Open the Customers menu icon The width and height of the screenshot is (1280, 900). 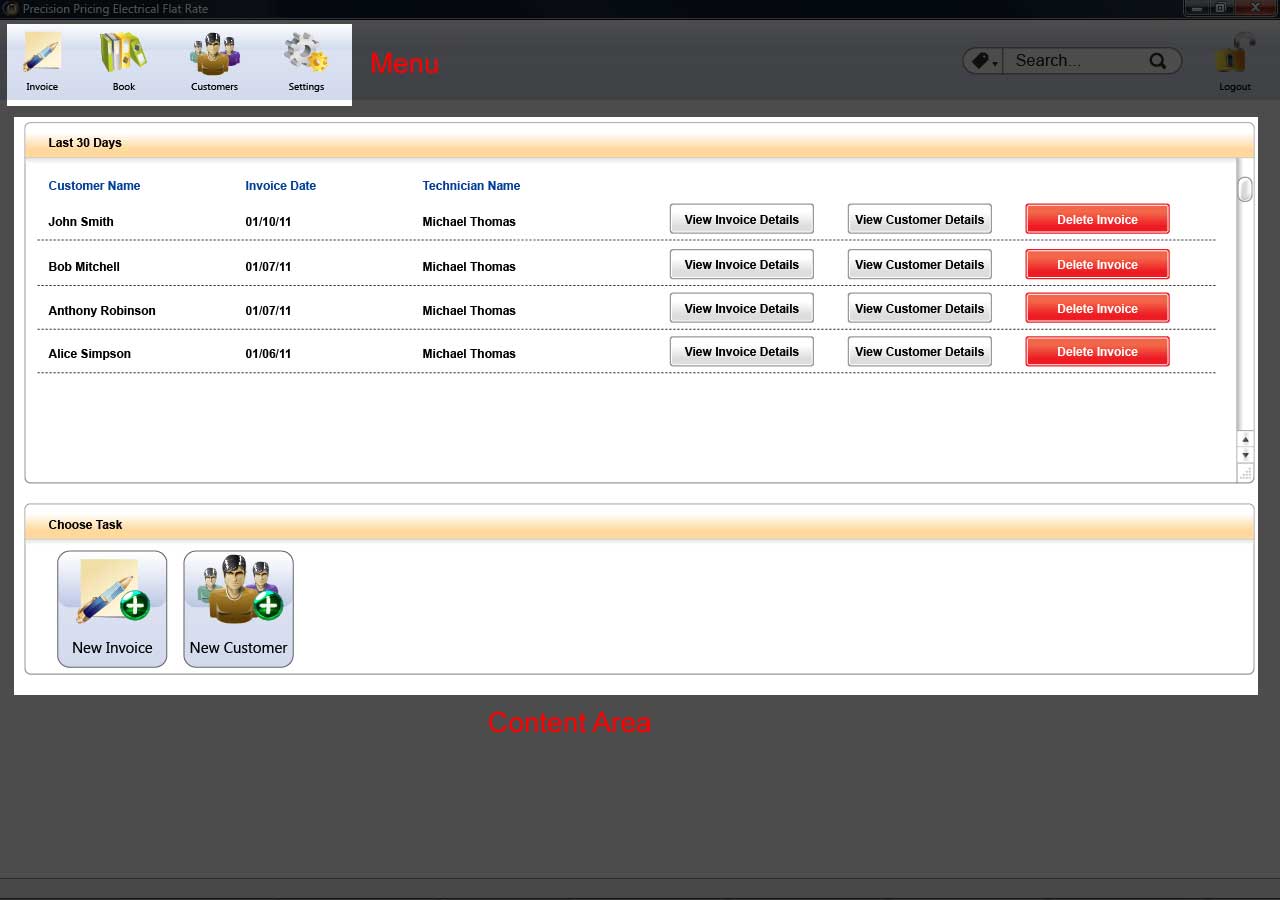[x=215, y=60]
